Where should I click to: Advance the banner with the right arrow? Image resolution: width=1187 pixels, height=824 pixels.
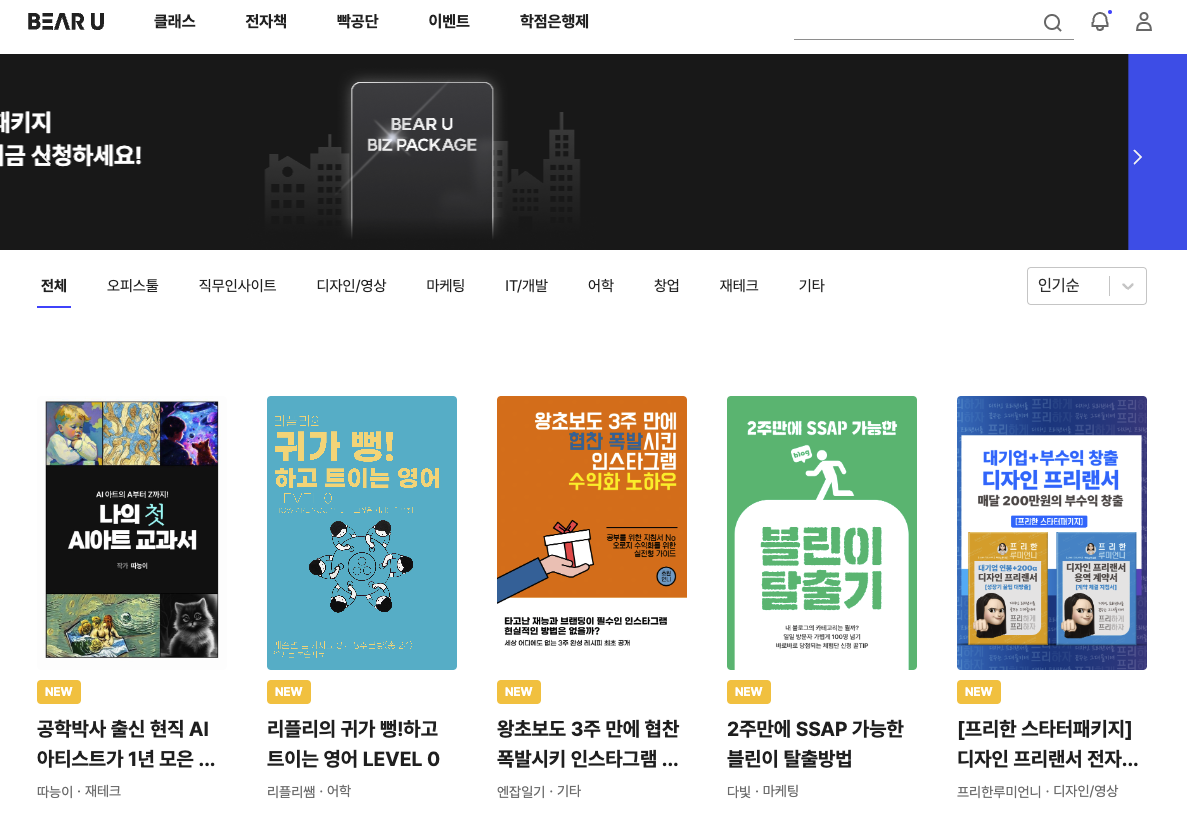pos(1137,156)
